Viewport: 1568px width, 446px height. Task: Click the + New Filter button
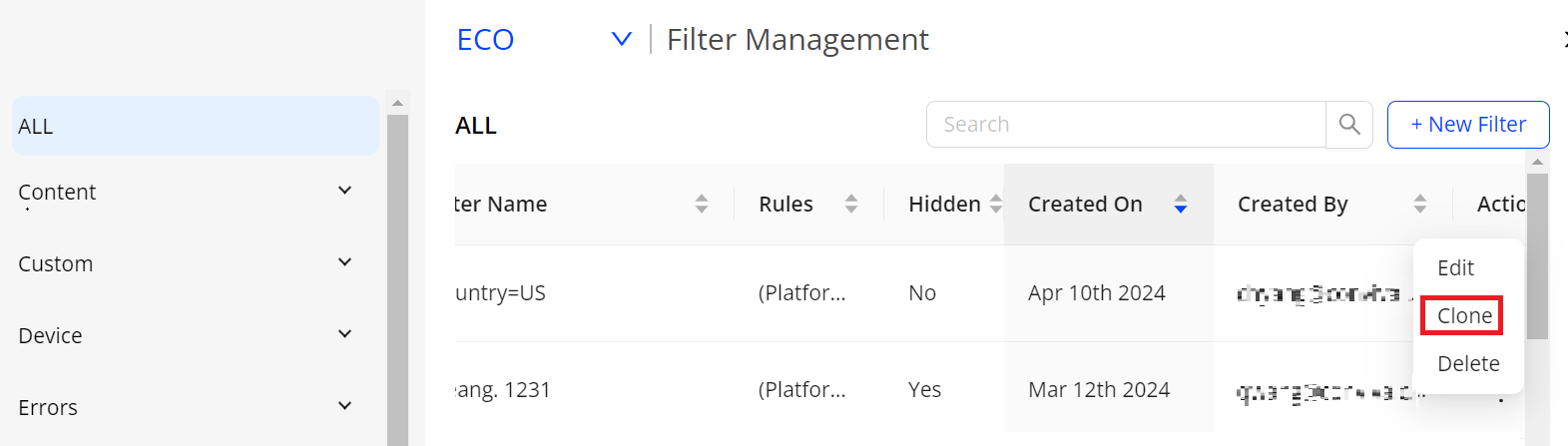pos(1468,125)
